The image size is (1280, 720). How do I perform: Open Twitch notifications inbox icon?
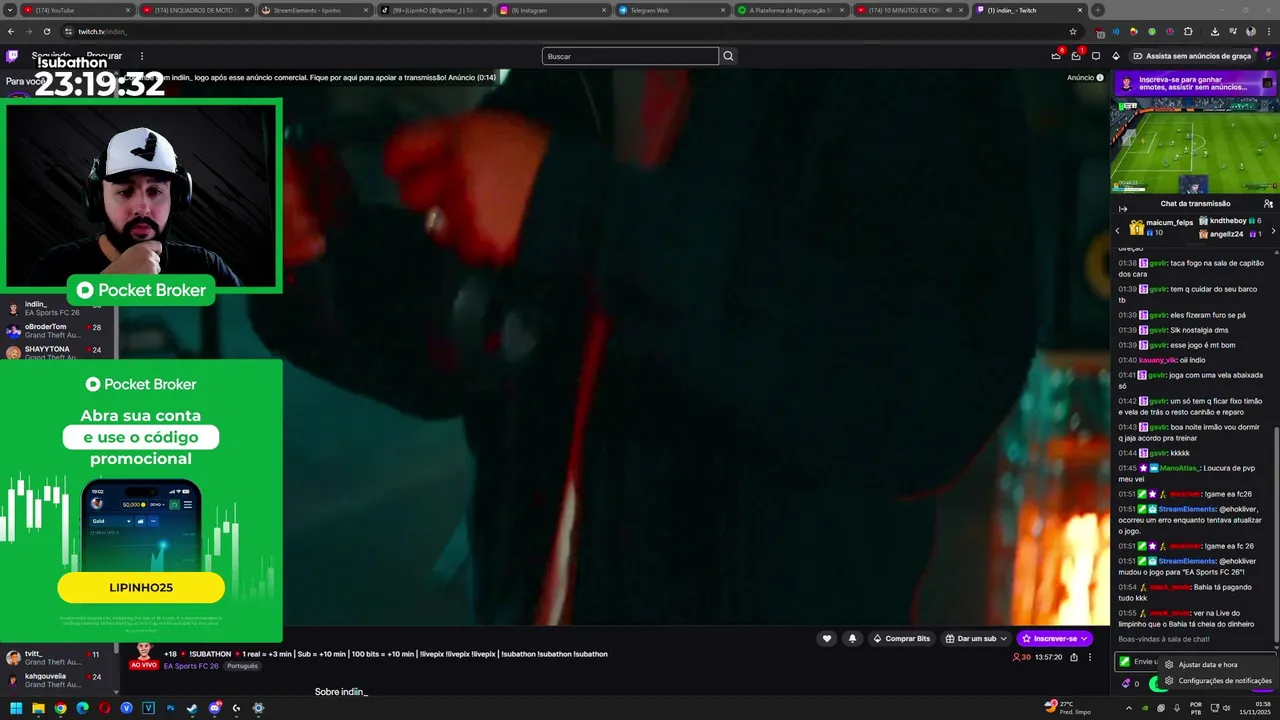point(1076,56)
